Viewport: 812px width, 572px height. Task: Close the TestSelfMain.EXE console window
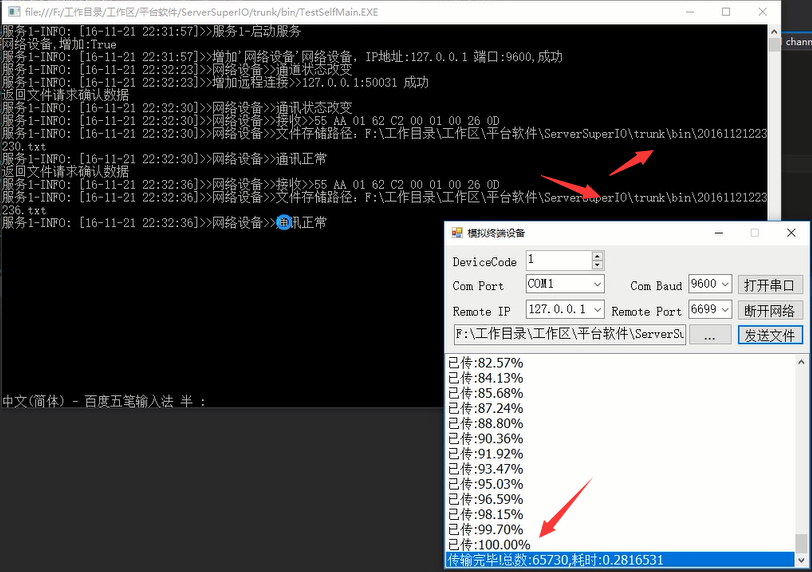[x=763, y=12]
